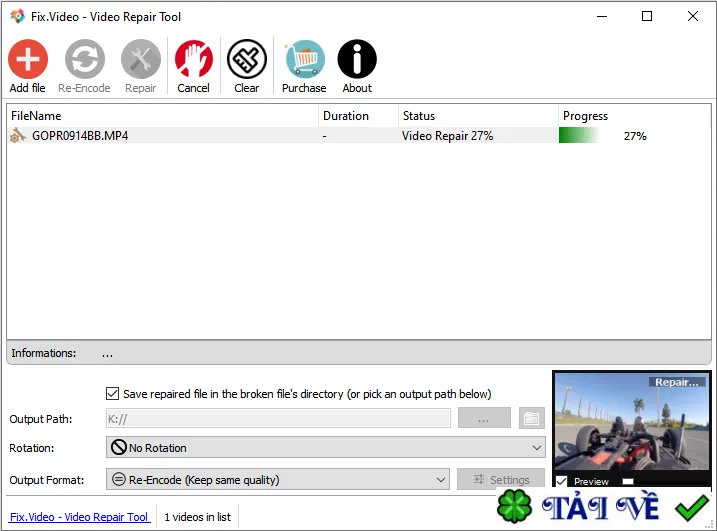The height and width of the screenshot is (531, 717).
Task: Click the 27% progress percentage text
Action: tap(635, 136)
